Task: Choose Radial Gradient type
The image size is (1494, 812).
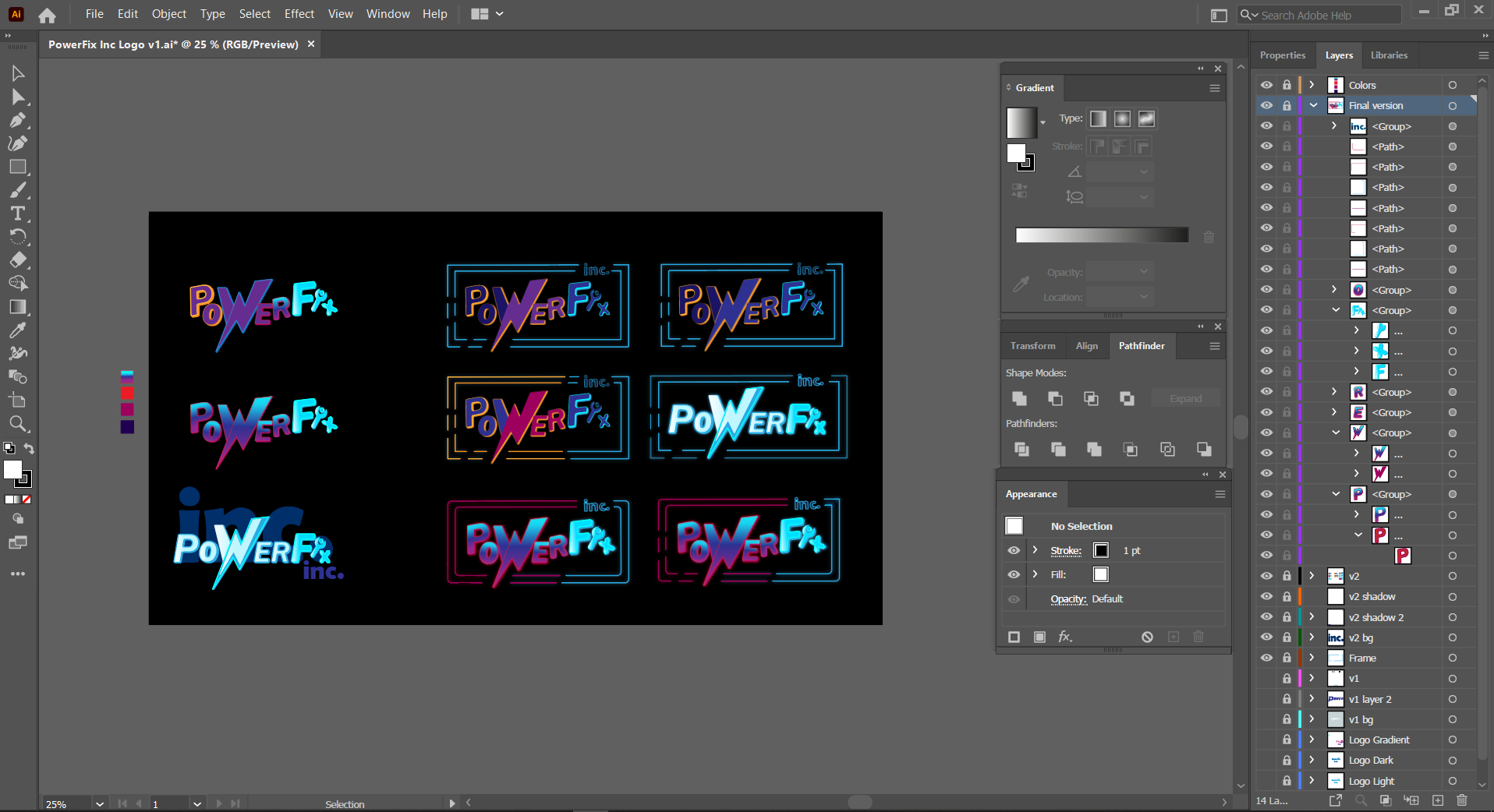Action: pos(1122,118)
